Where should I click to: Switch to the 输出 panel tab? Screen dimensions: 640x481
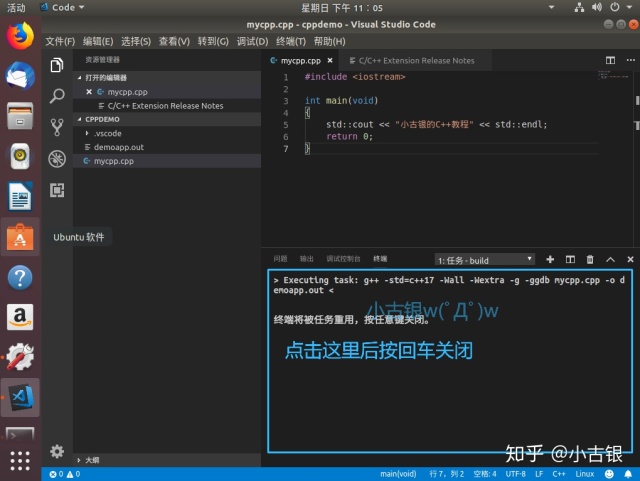click(307, 258)
